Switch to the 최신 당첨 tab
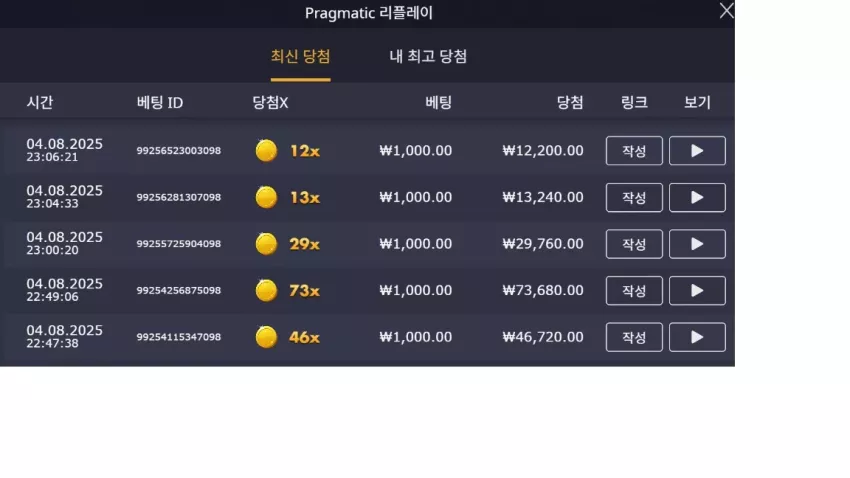This screenshot has height=478, width=850. click(300, 56)
